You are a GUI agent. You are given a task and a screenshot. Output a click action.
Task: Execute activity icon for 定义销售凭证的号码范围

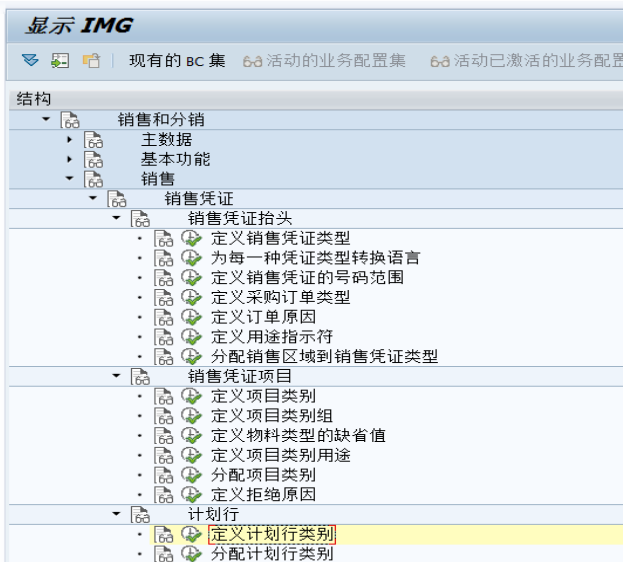192,277
